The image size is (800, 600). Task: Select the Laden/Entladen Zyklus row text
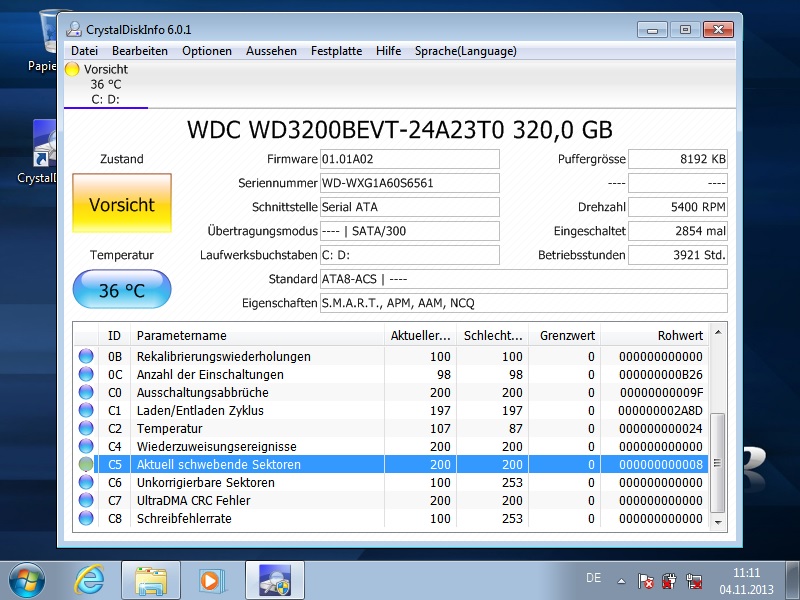[200, 410]
